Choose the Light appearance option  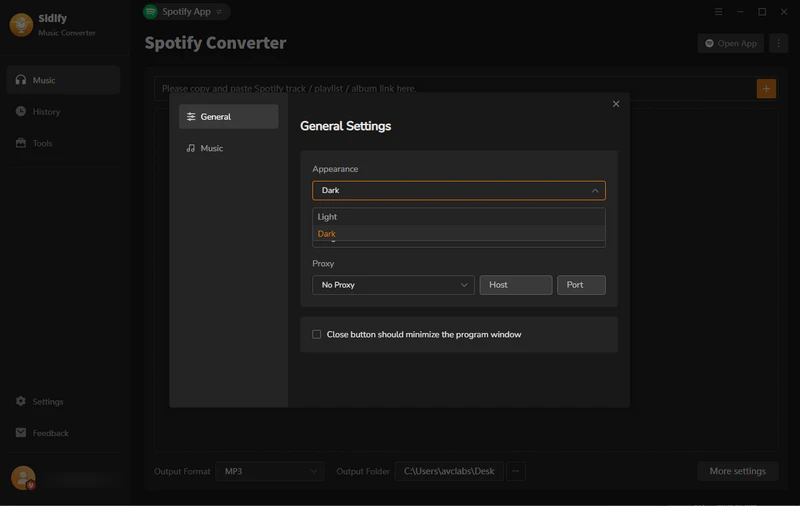459,217
